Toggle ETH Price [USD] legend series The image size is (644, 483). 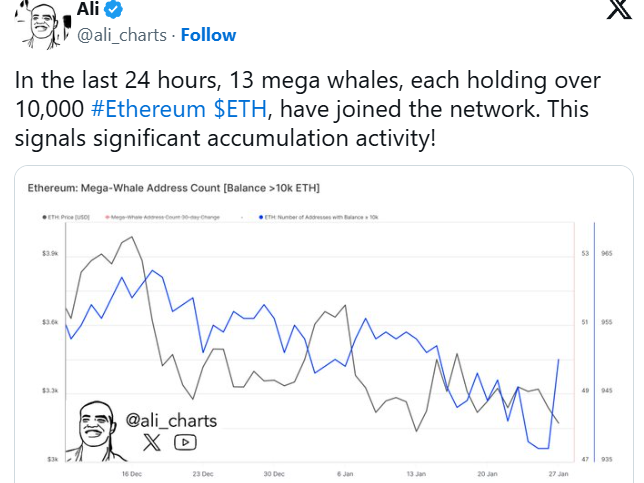[x=66, y=217]
